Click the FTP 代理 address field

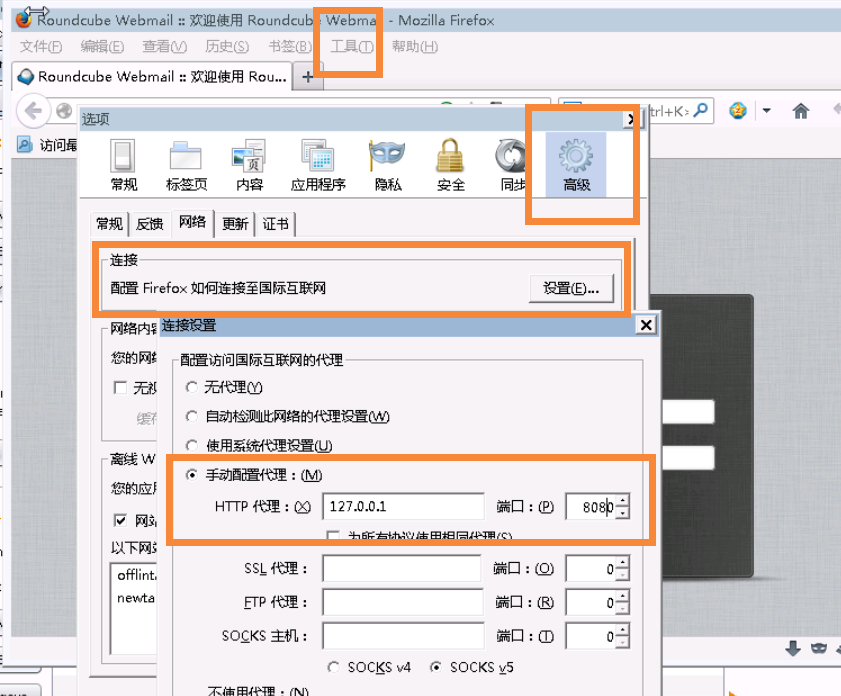point(403,602)
